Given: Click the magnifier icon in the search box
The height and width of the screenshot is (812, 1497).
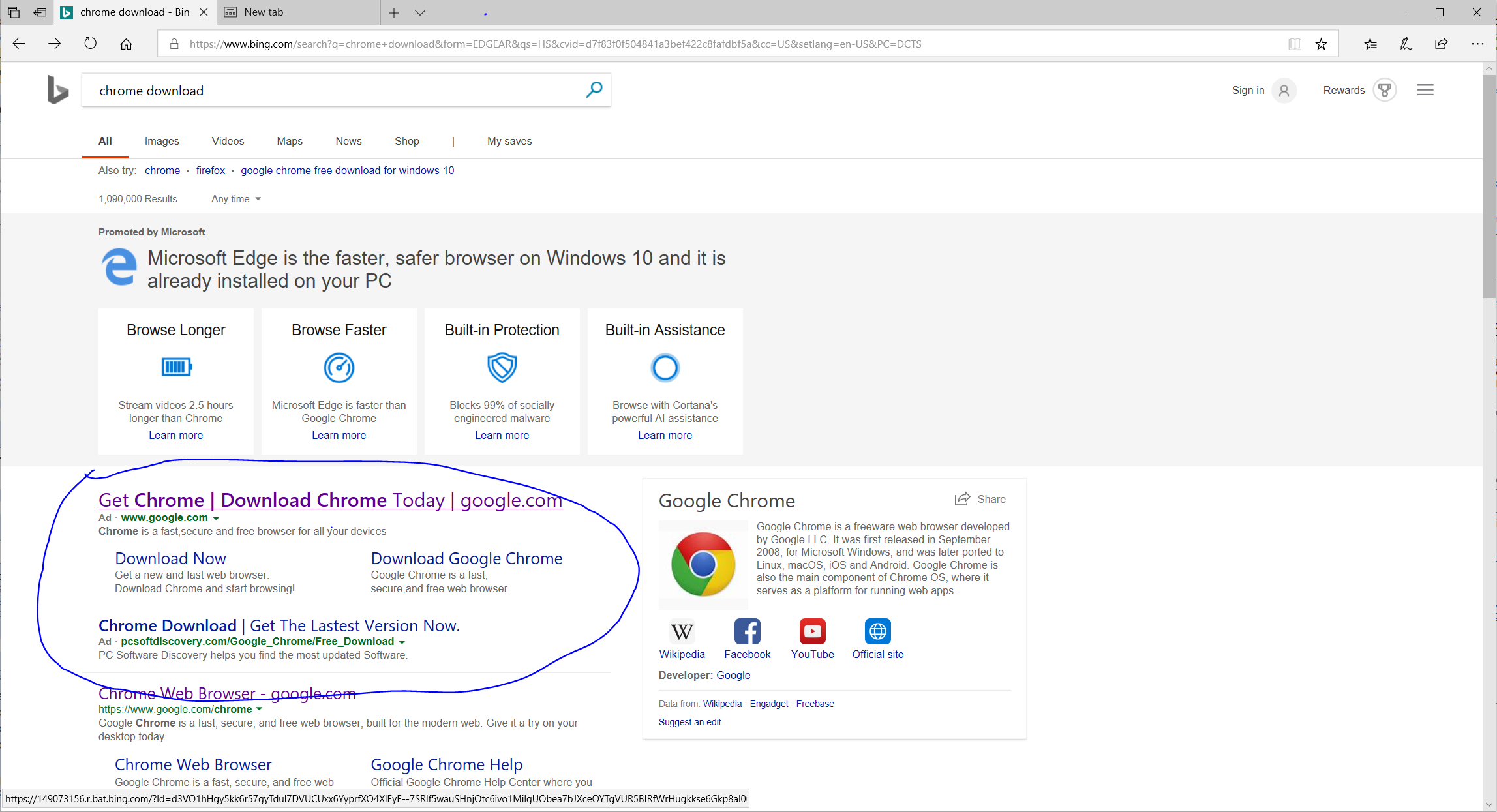Looking at the screenshot, I should 594,90.
